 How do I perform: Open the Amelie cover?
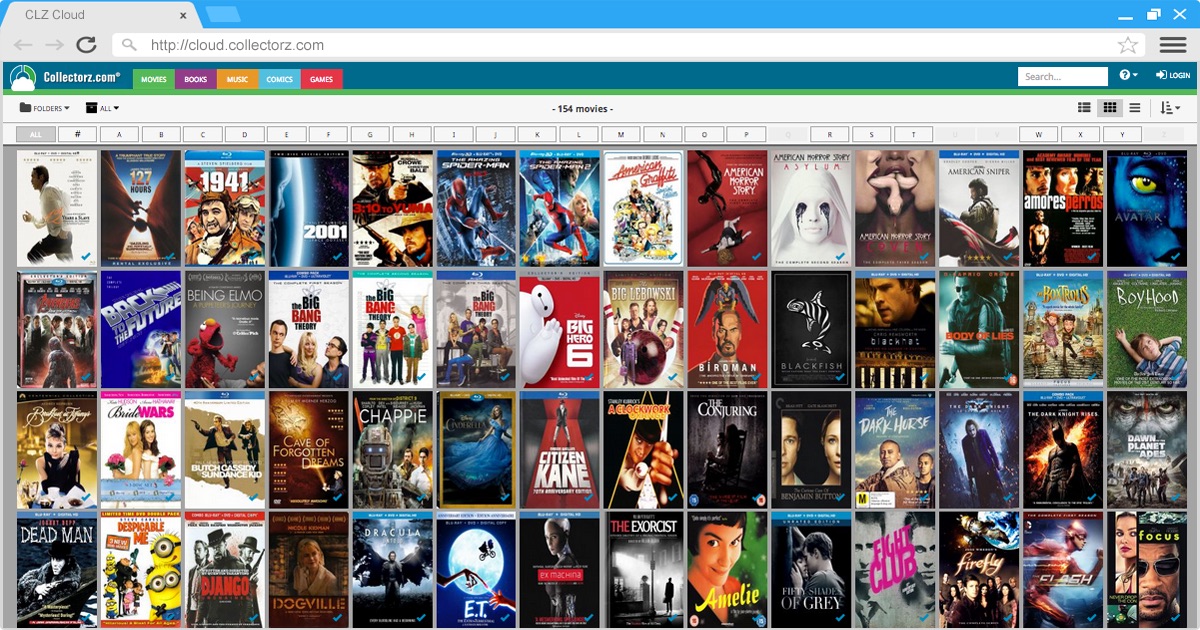coord(728,569)
